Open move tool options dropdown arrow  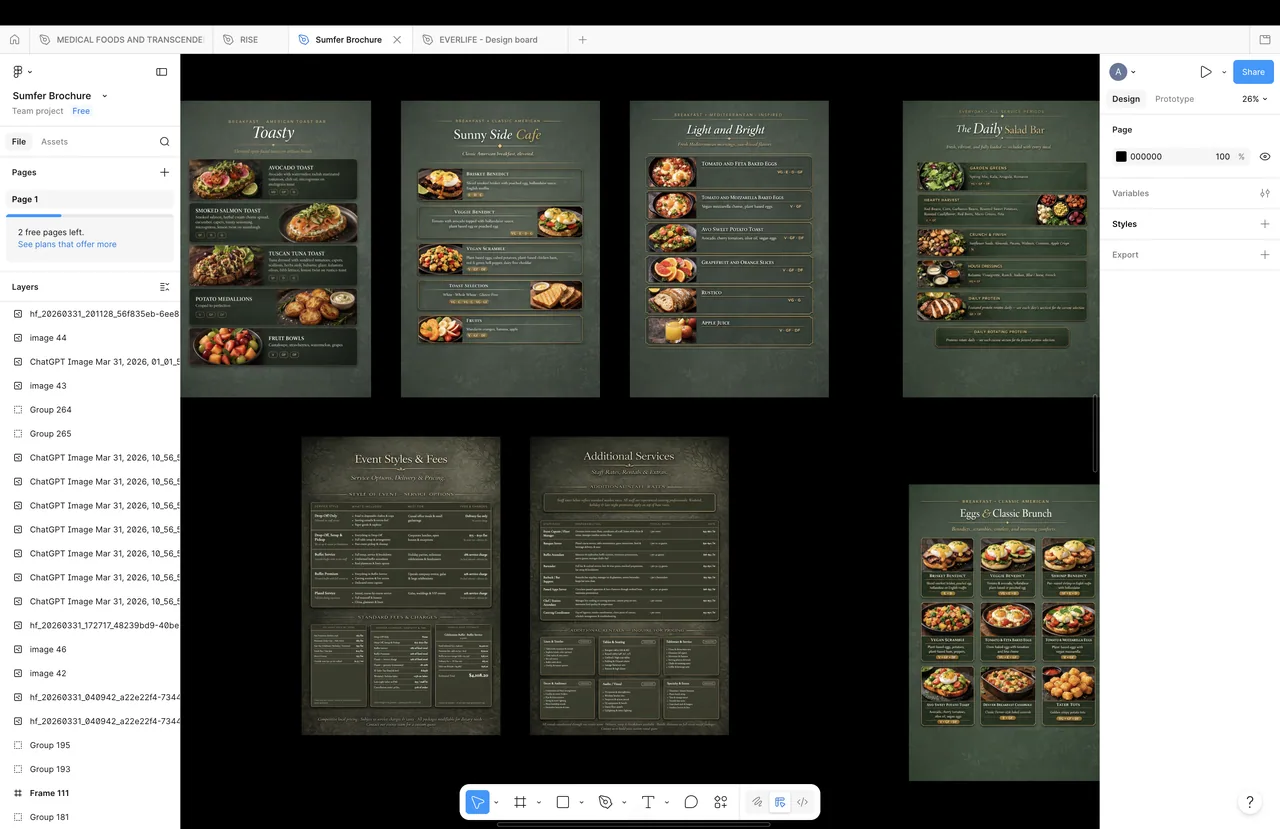(496, 802)
